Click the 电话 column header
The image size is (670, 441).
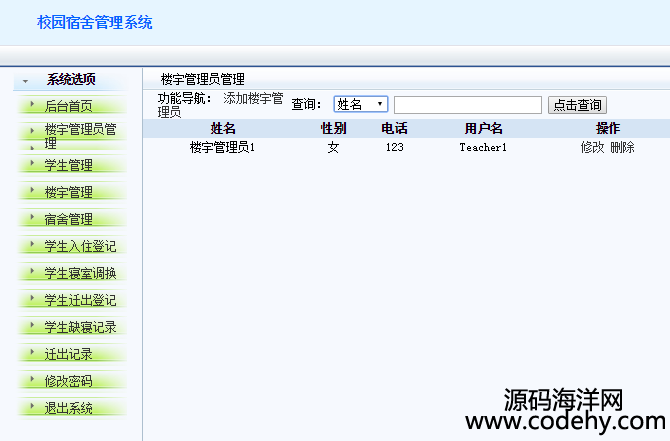(394, 128)
